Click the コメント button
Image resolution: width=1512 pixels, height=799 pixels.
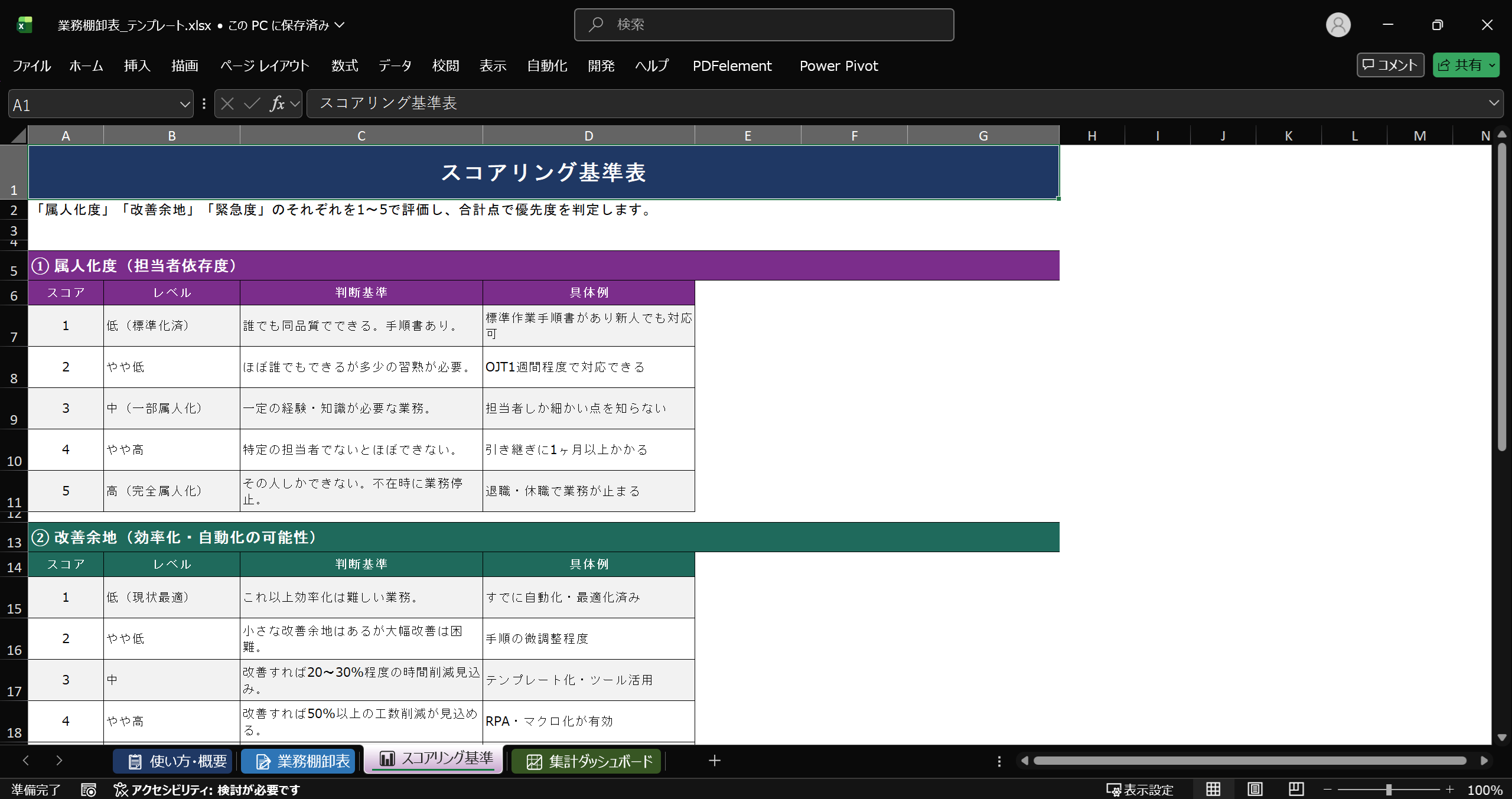[x=1390, y=65]
